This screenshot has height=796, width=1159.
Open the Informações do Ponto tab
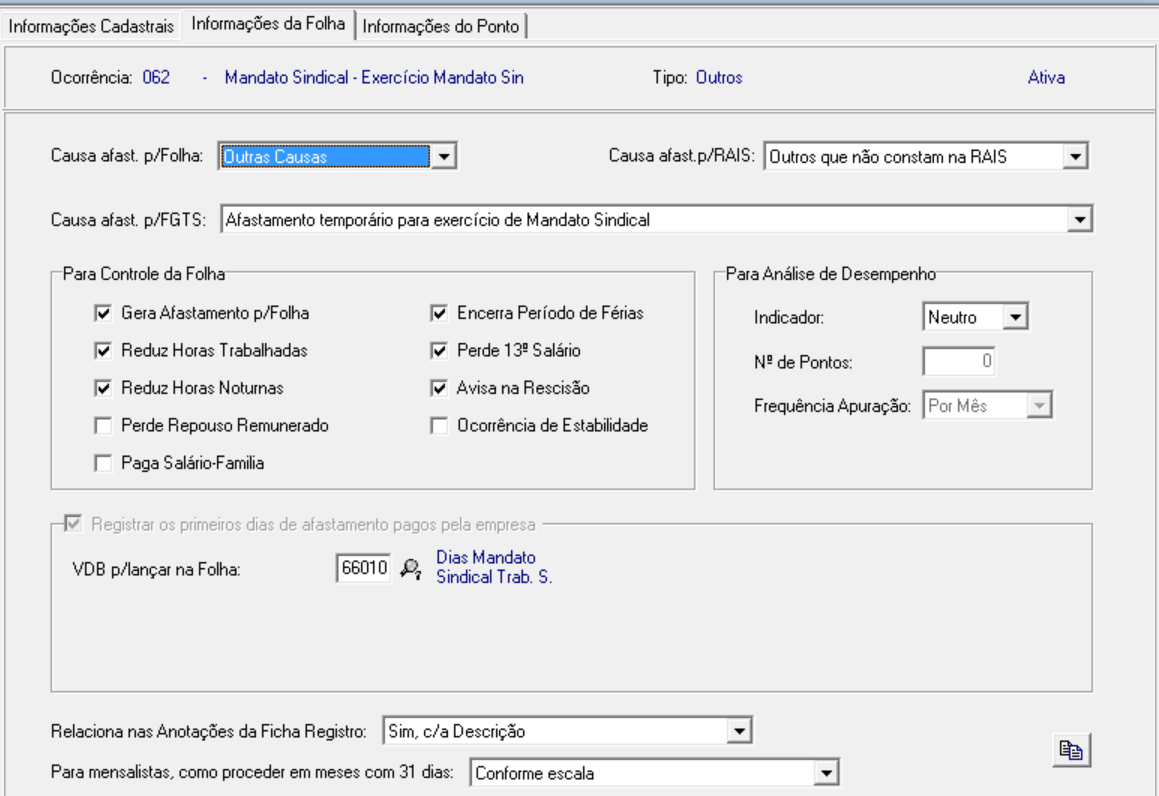[x=441, y=27]
